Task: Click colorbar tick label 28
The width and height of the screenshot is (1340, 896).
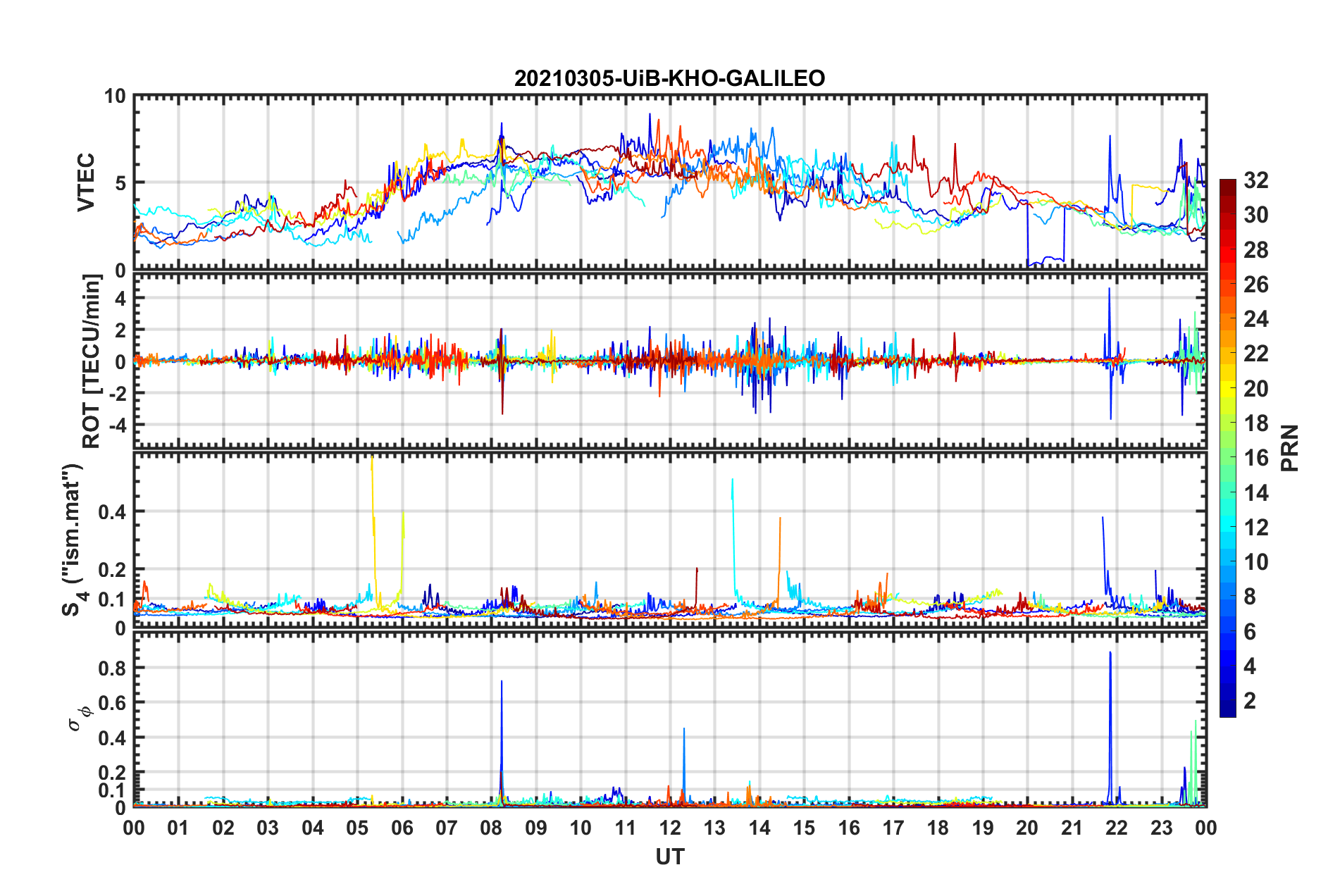Action: pyautogui.click(x=1256, y=250)
